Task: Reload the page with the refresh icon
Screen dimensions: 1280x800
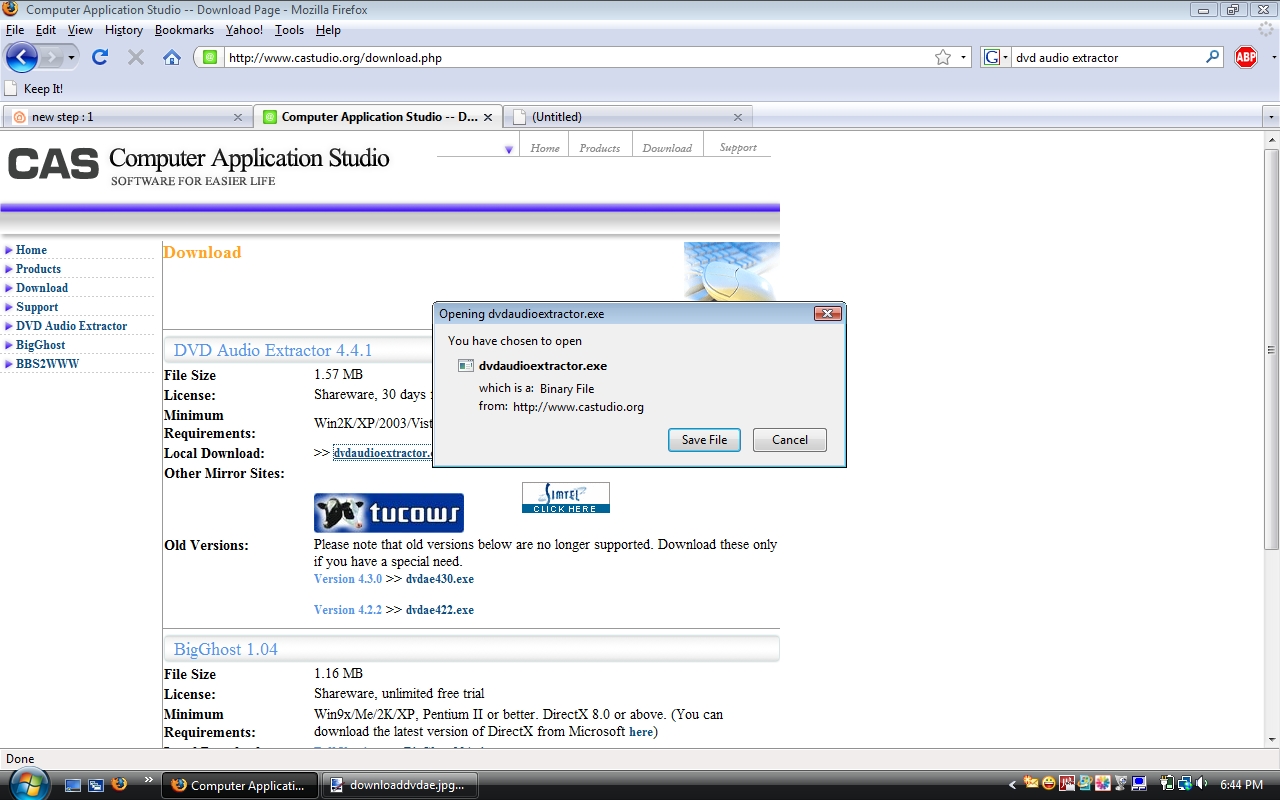Action: (100, 57)
